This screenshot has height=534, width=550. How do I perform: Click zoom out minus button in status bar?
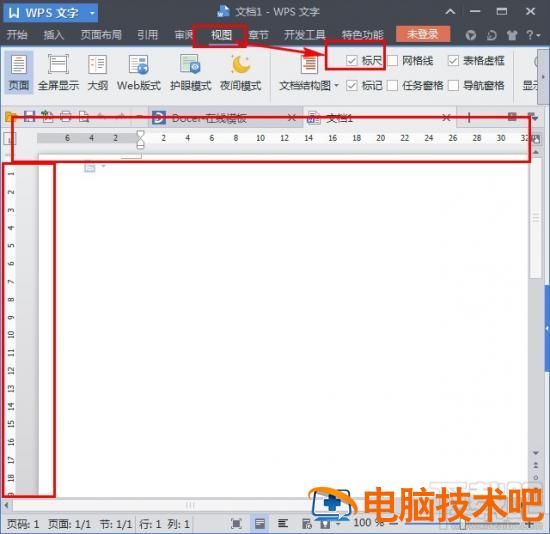(x=394, y=523)
